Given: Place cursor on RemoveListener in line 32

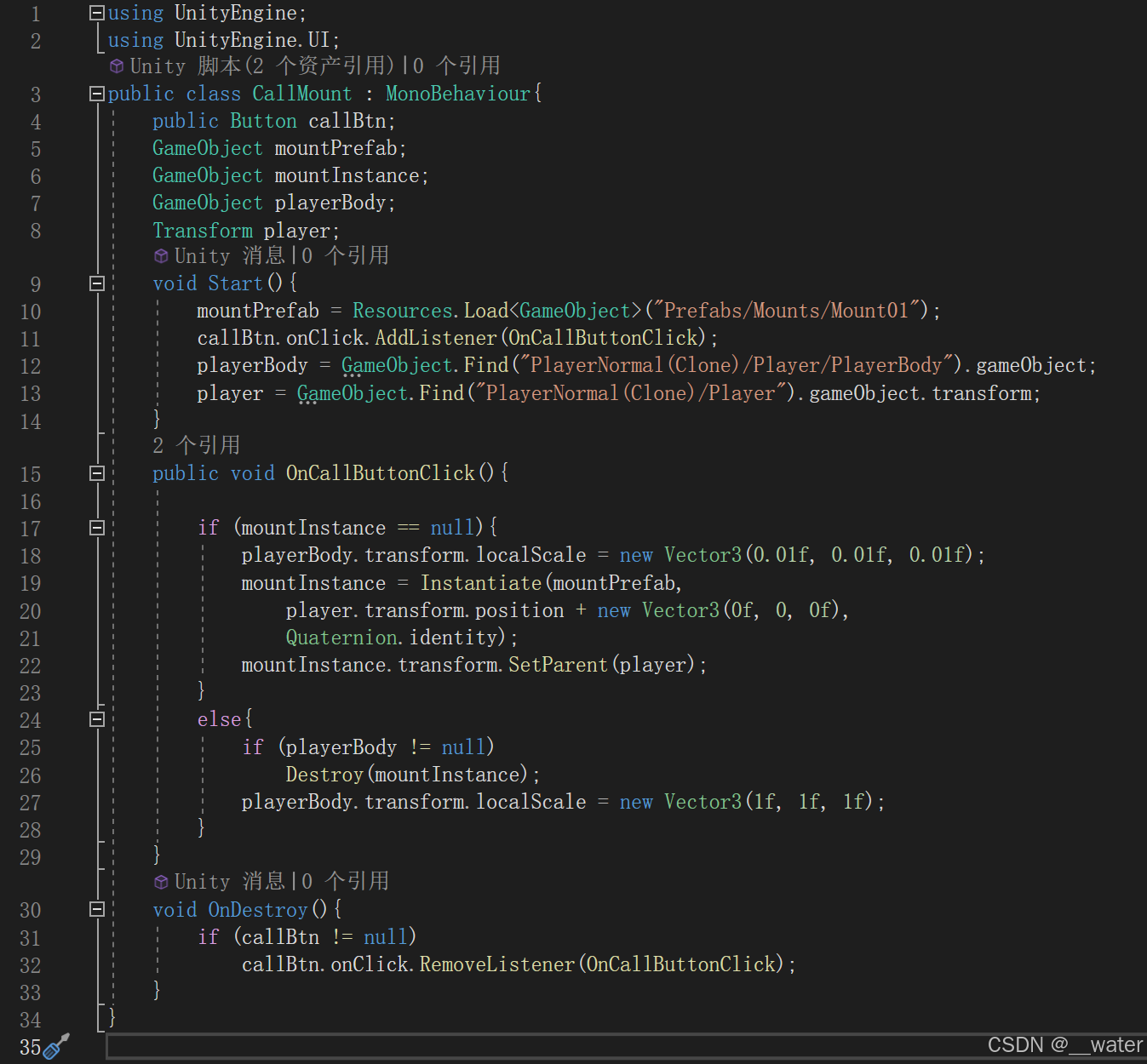Looking at the screenshot, I should 497,964.
